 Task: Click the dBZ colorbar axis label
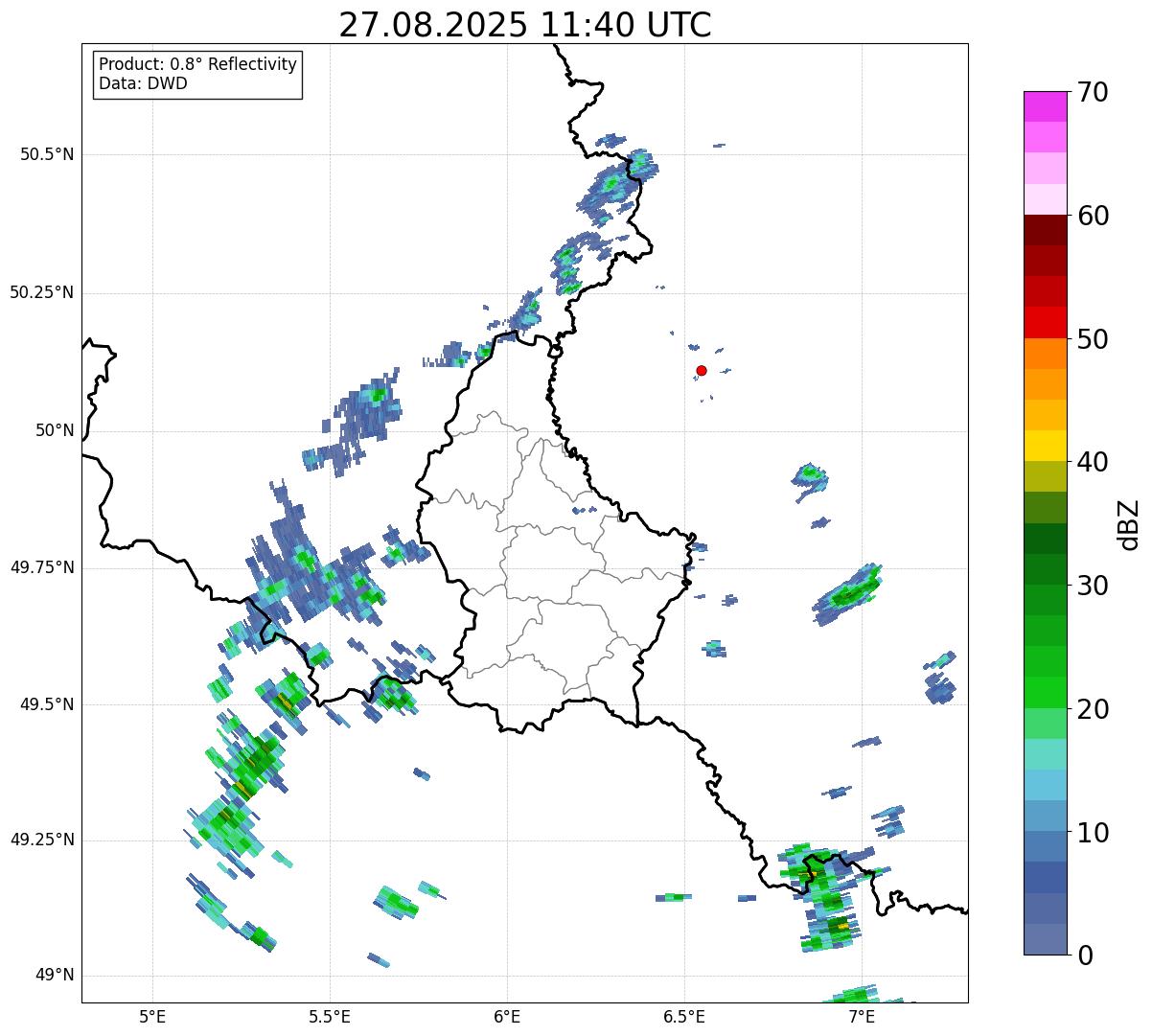(x=1129, y=523)
